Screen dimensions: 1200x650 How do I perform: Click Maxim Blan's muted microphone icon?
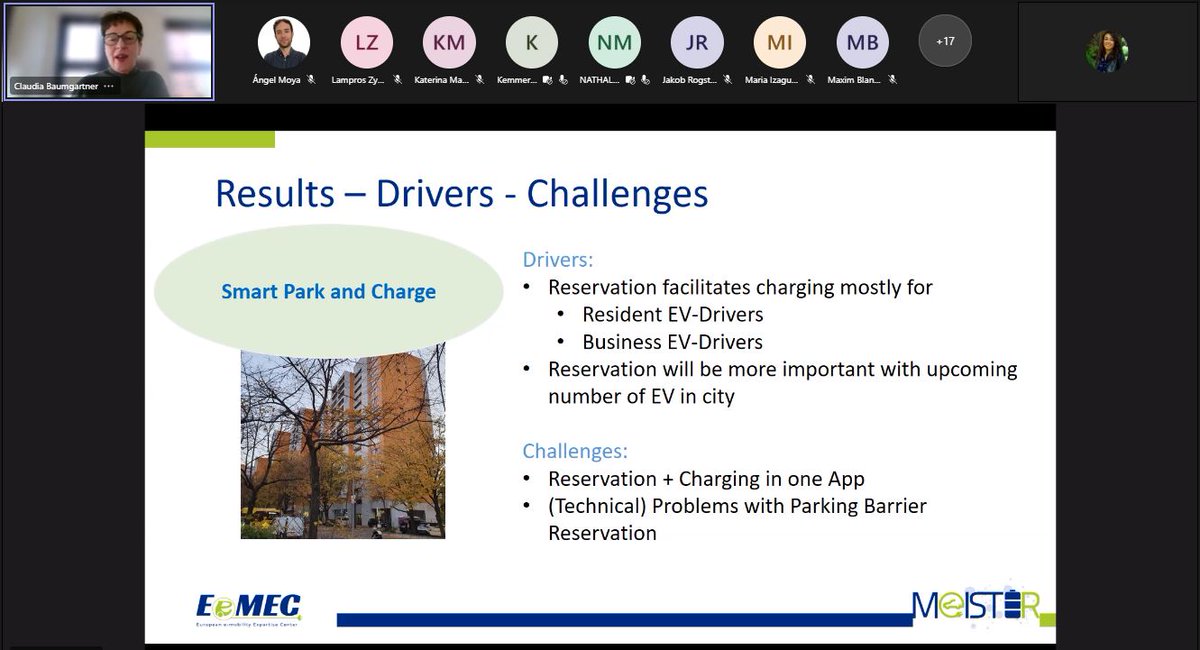[893, 77]
